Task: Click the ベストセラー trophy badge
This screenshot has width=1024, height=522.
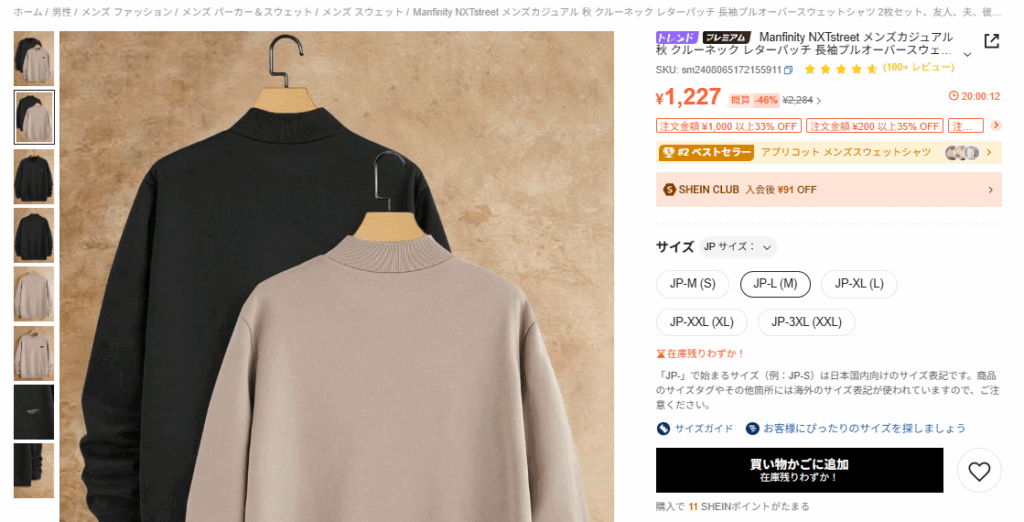Action: point(706,152)
